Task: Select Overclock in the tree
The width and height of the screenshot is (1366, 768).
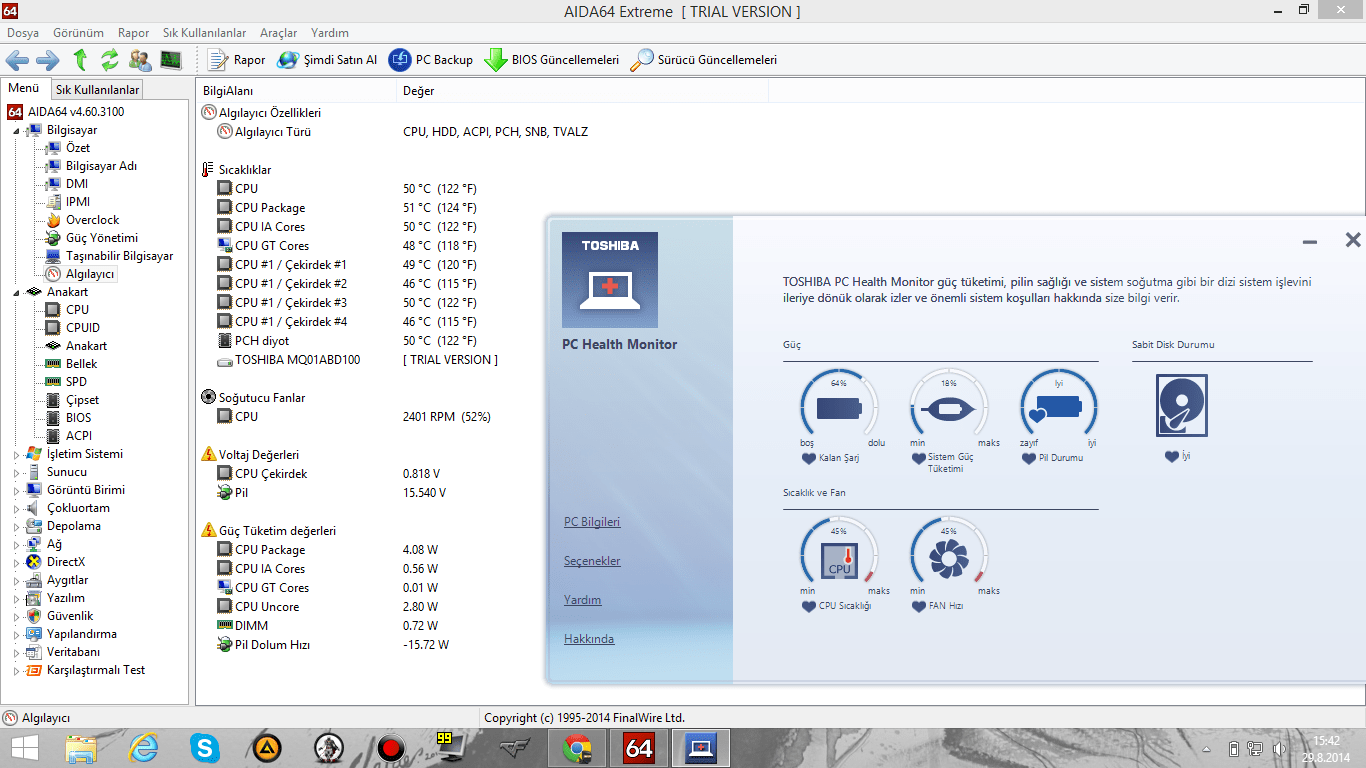Action: [92, 220]
